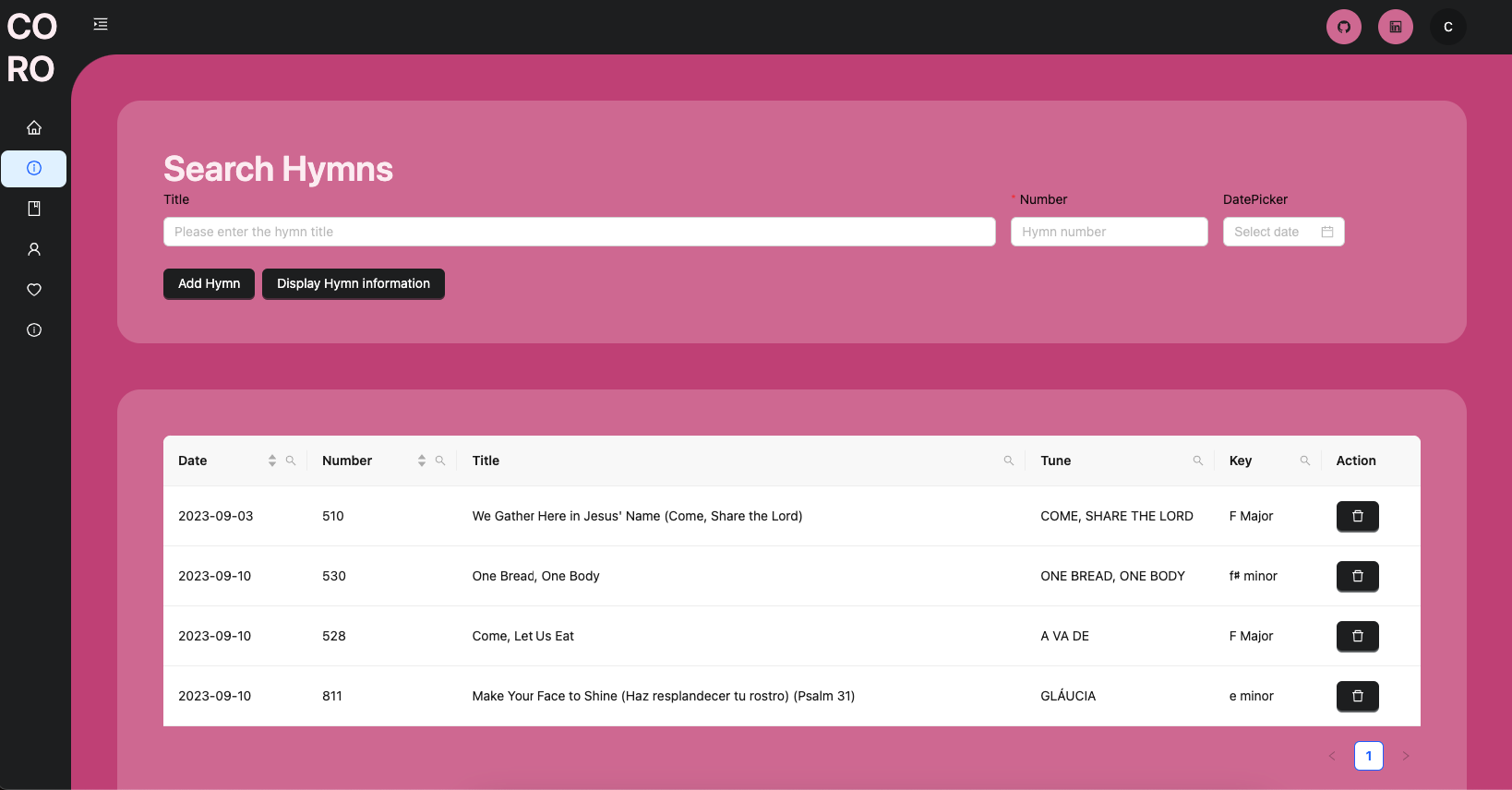Click Display Hymn information button
Viewport: 1512px width, 790px height.
[x=353, y=283]
